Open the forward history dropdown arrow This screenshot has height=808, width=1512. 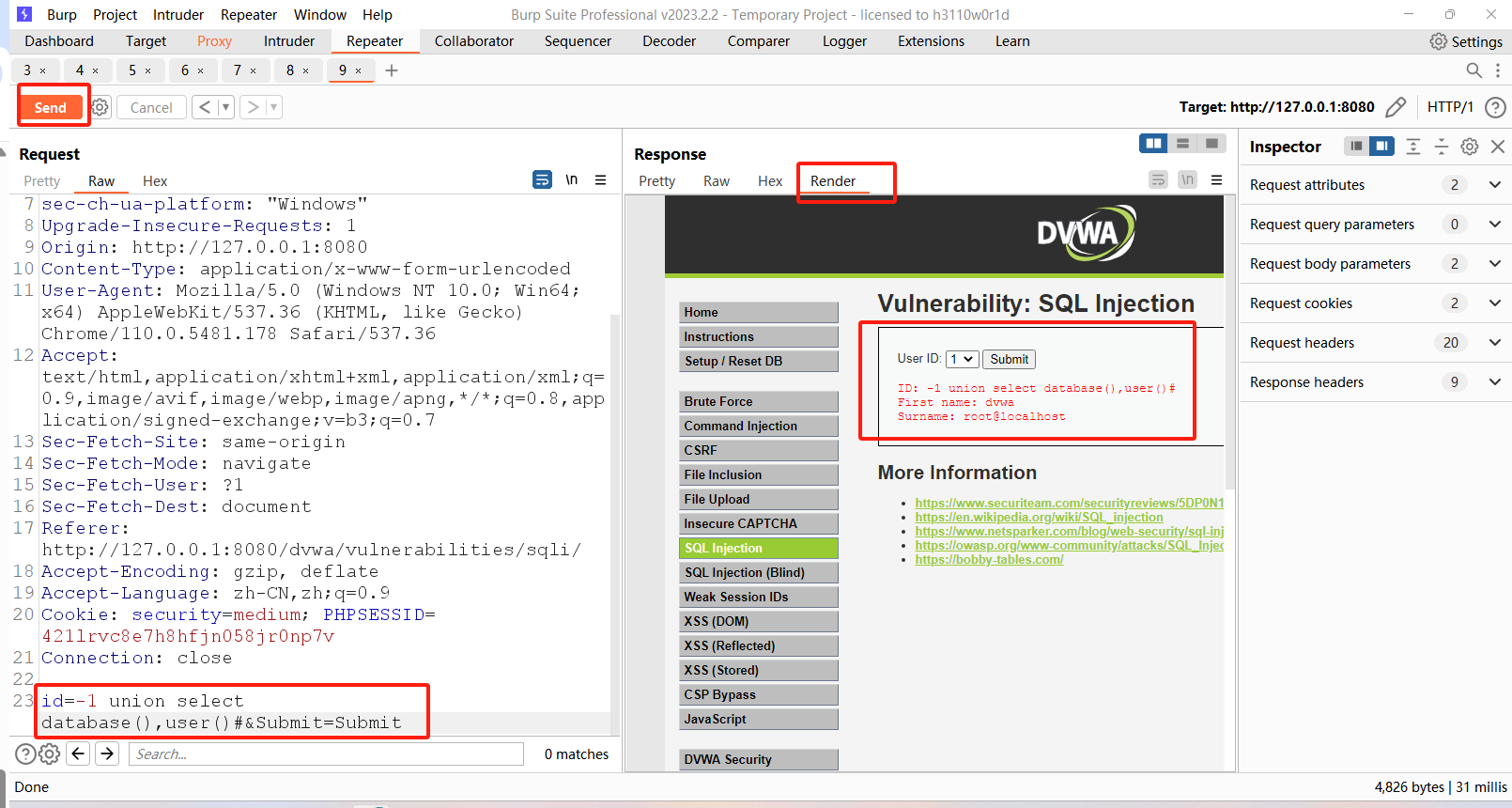[x=273, y=107]
